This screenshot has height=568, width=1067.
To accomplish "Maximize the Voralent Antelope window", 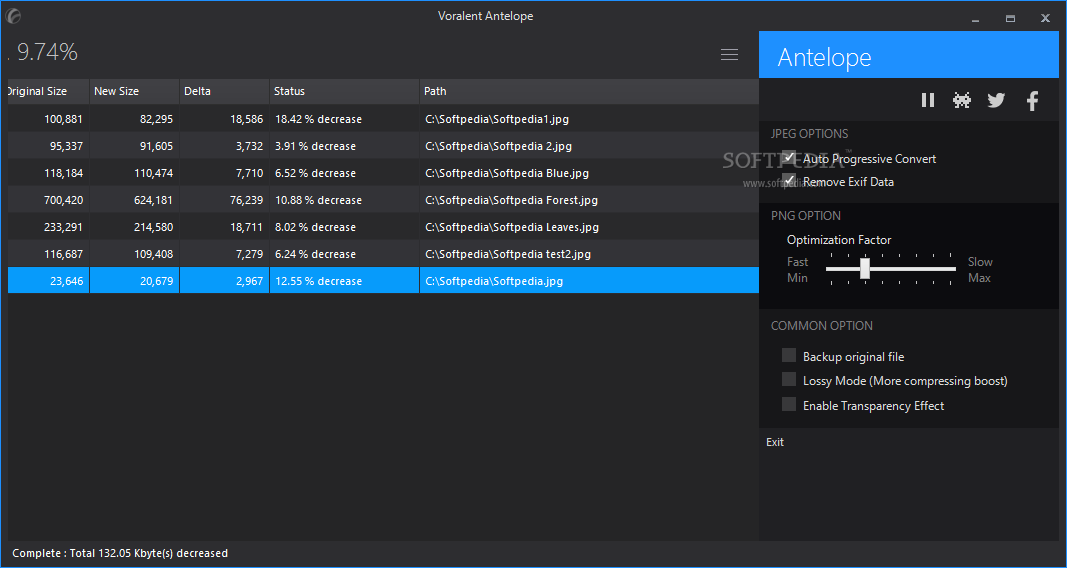I will (1011, 19).
